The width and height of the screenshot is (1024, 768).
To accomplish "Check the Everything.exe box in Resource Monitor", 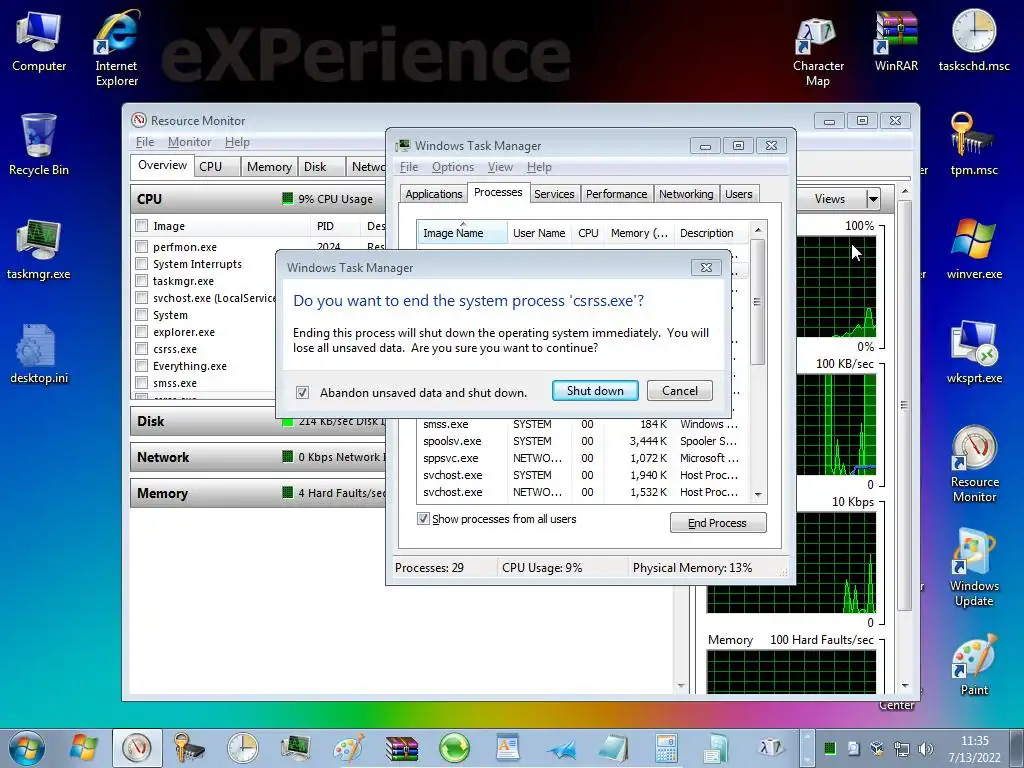I will (x=141, y=365).
